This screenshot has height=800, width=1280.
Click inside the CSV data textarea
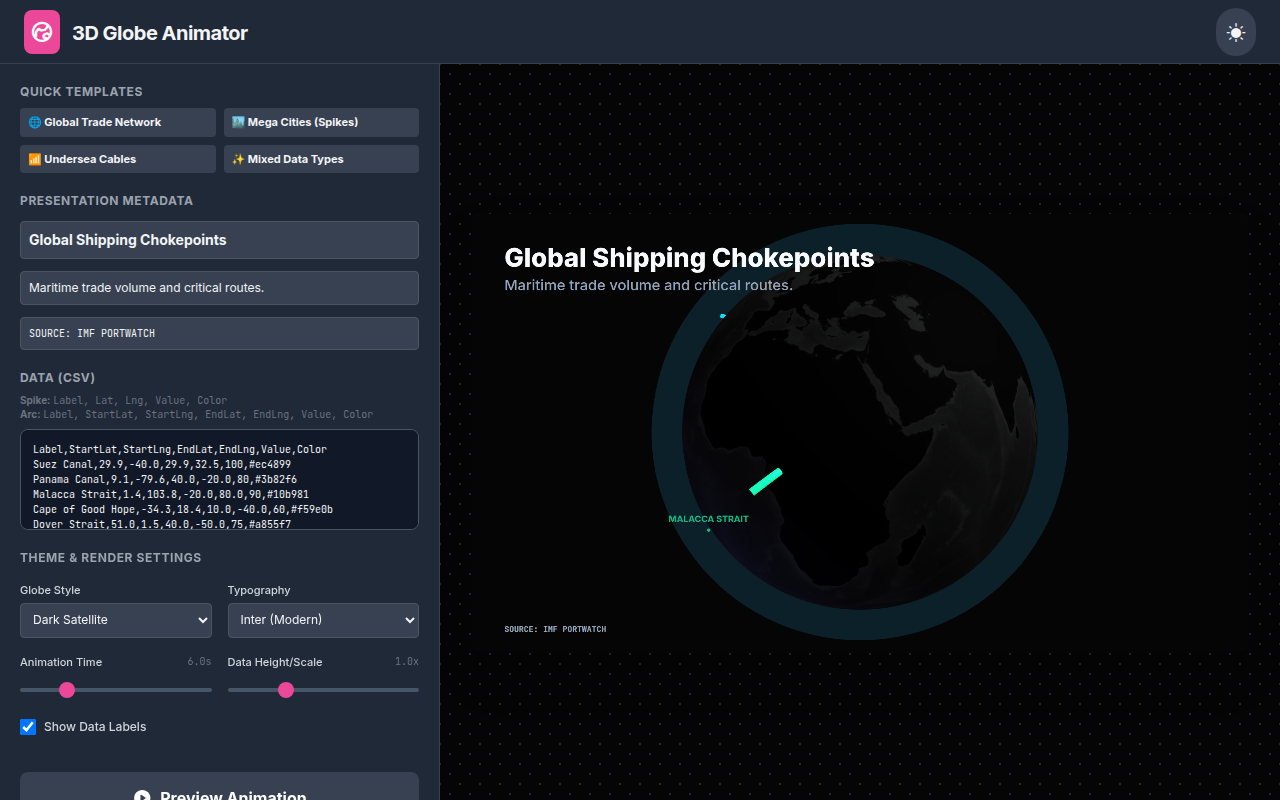coord(219,479)
